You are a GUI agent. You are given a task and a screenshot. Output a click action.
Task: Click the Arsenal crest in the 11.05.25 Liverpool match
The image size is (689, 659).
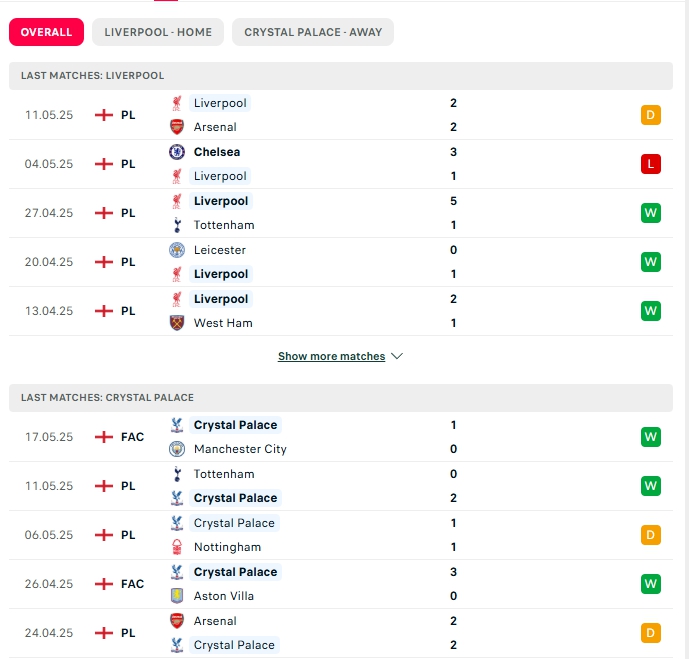(177, 127)
